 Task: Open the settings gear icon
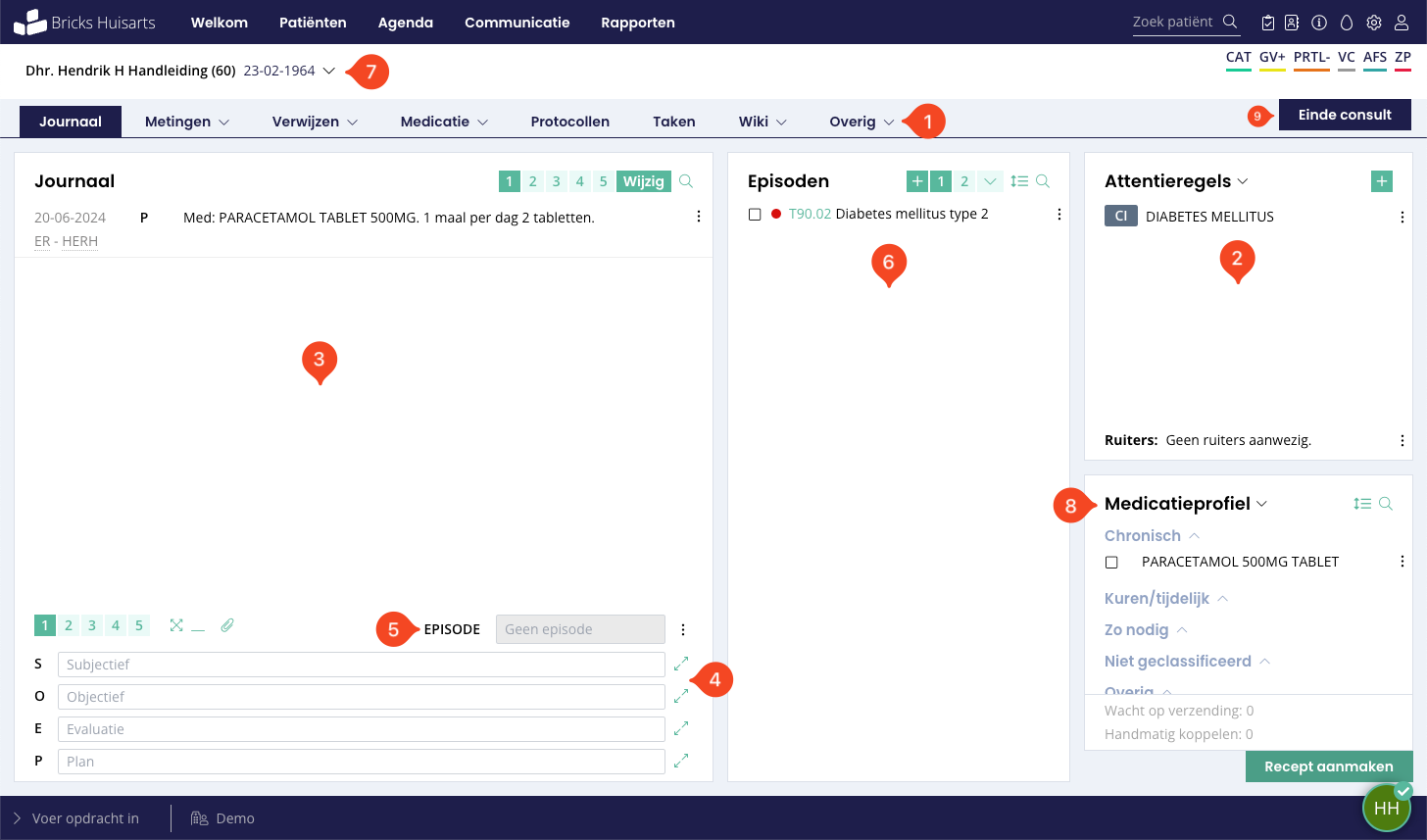[1374, 23]
